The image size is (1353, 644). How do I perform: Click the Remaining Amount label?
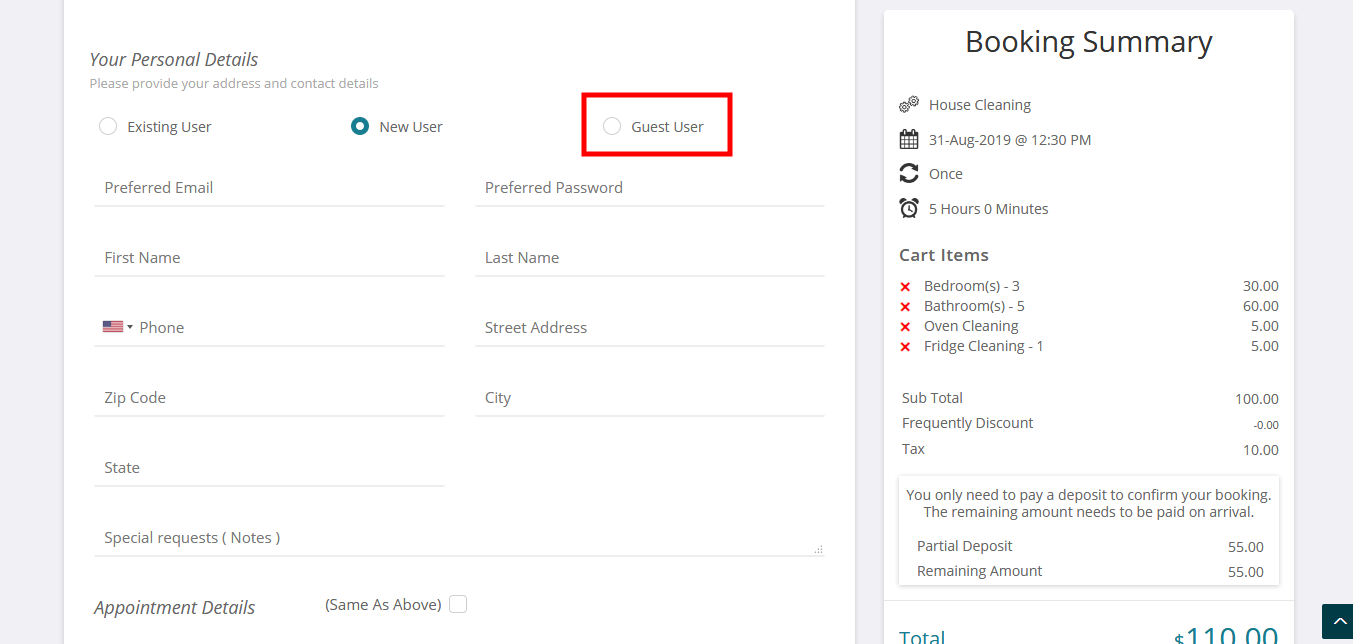[980, 571]
